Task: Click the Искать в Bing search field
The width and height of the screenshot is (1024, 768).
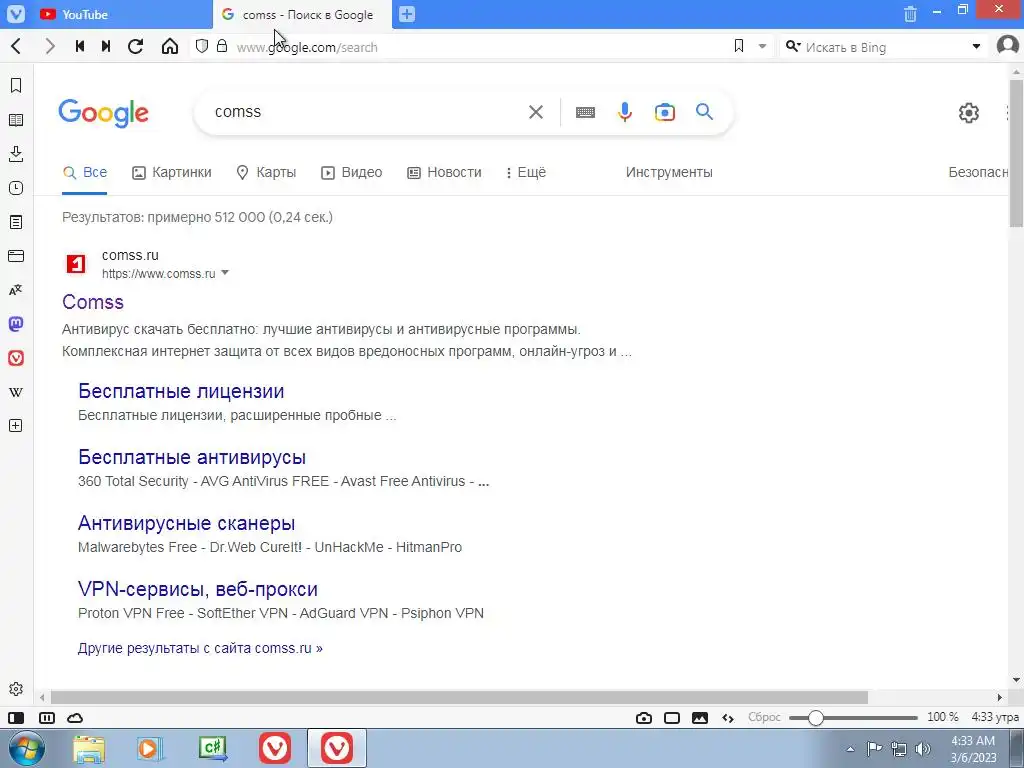Action: 885,47
